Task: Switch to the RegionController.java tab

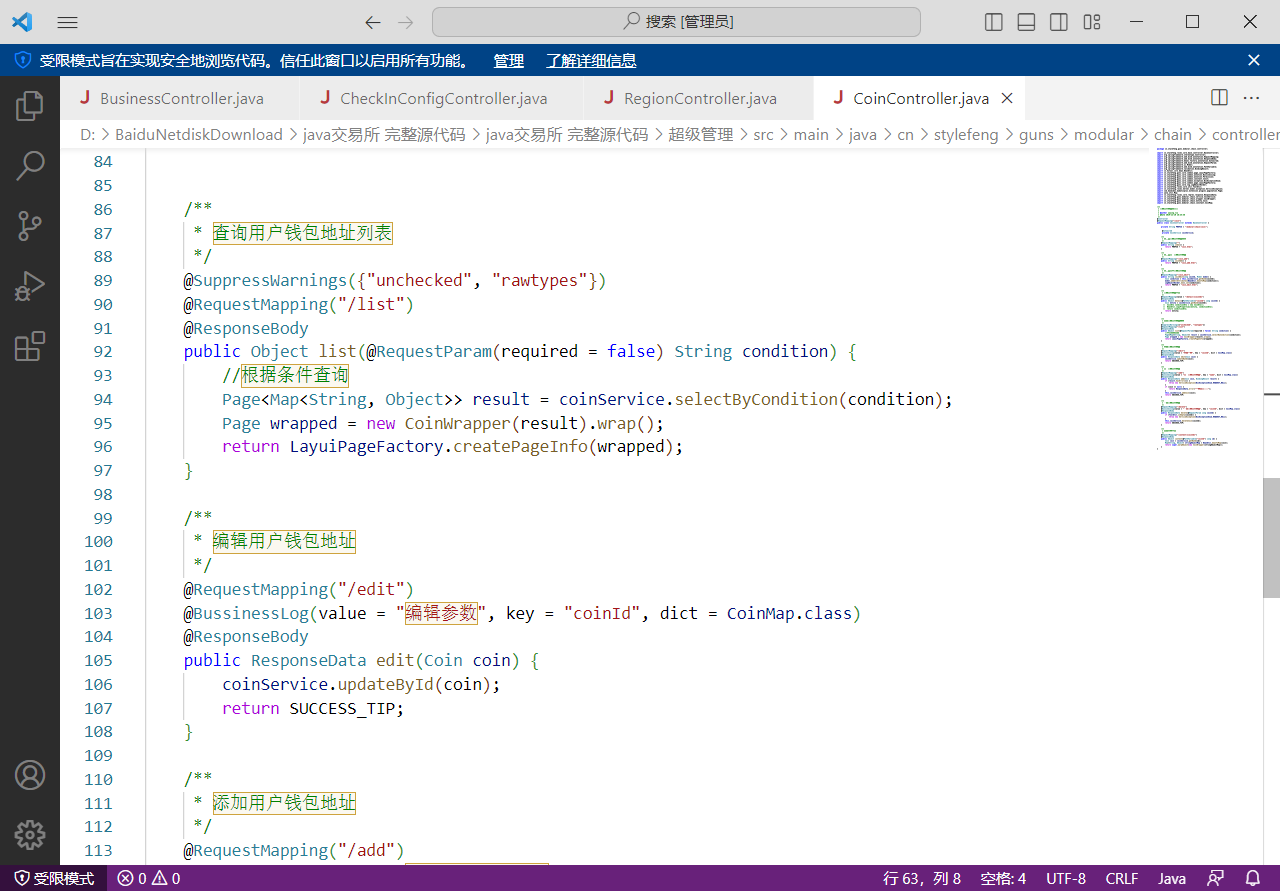Action: [699, 99]
